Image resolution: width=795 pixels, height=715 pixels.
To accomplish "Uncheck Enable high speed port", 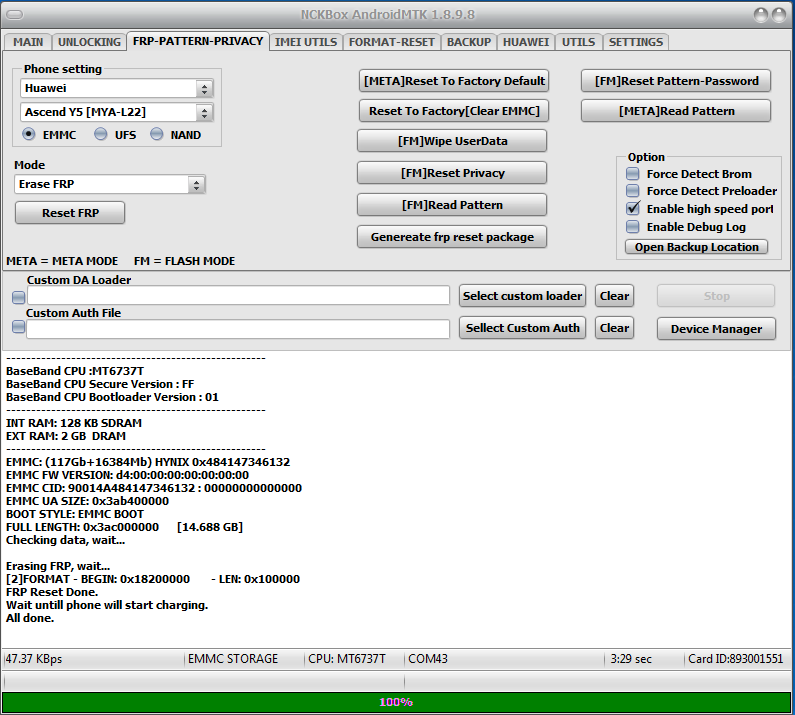I will coord(633,208).
